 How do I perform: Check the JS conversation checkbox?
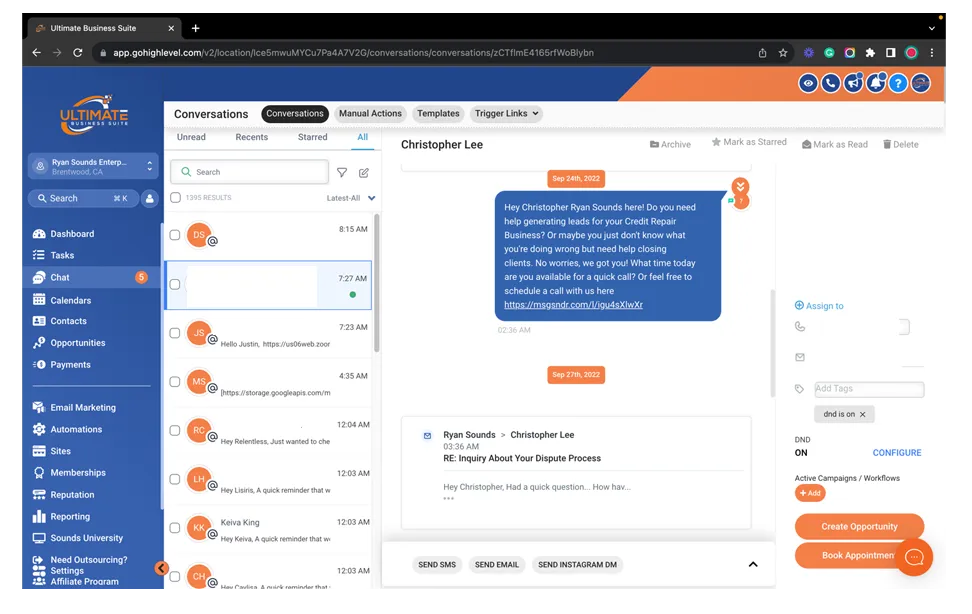[175, 333]
